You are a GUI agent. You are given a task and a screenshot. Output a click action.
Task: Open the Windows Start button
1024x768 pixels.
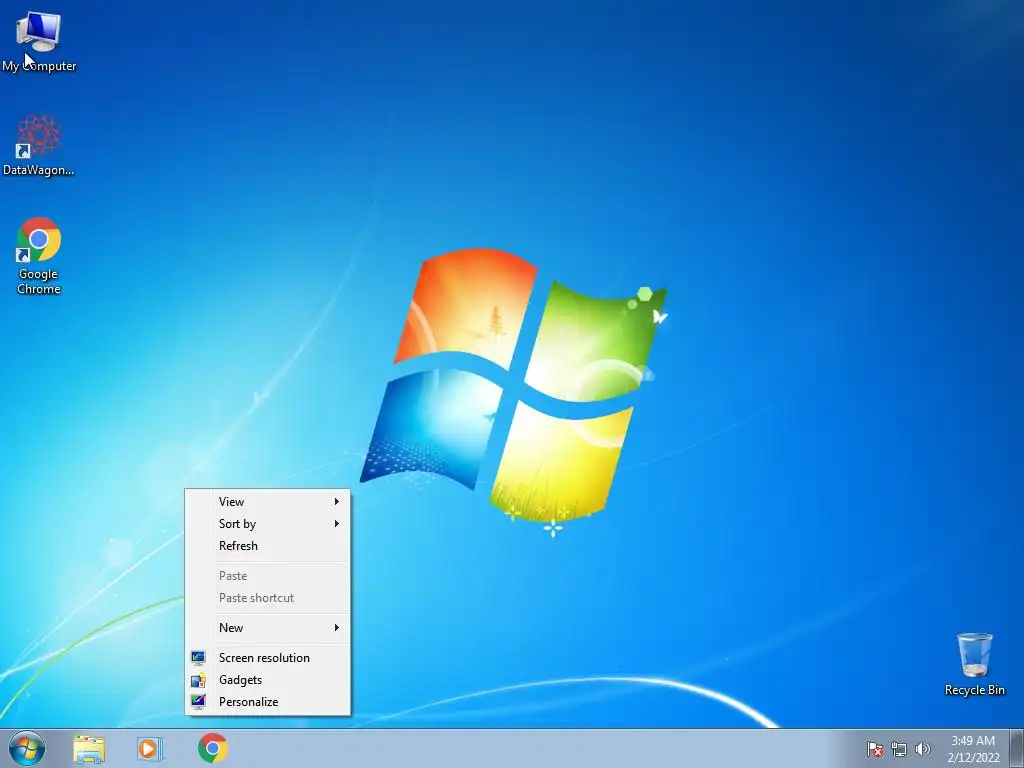click(27, 748)
